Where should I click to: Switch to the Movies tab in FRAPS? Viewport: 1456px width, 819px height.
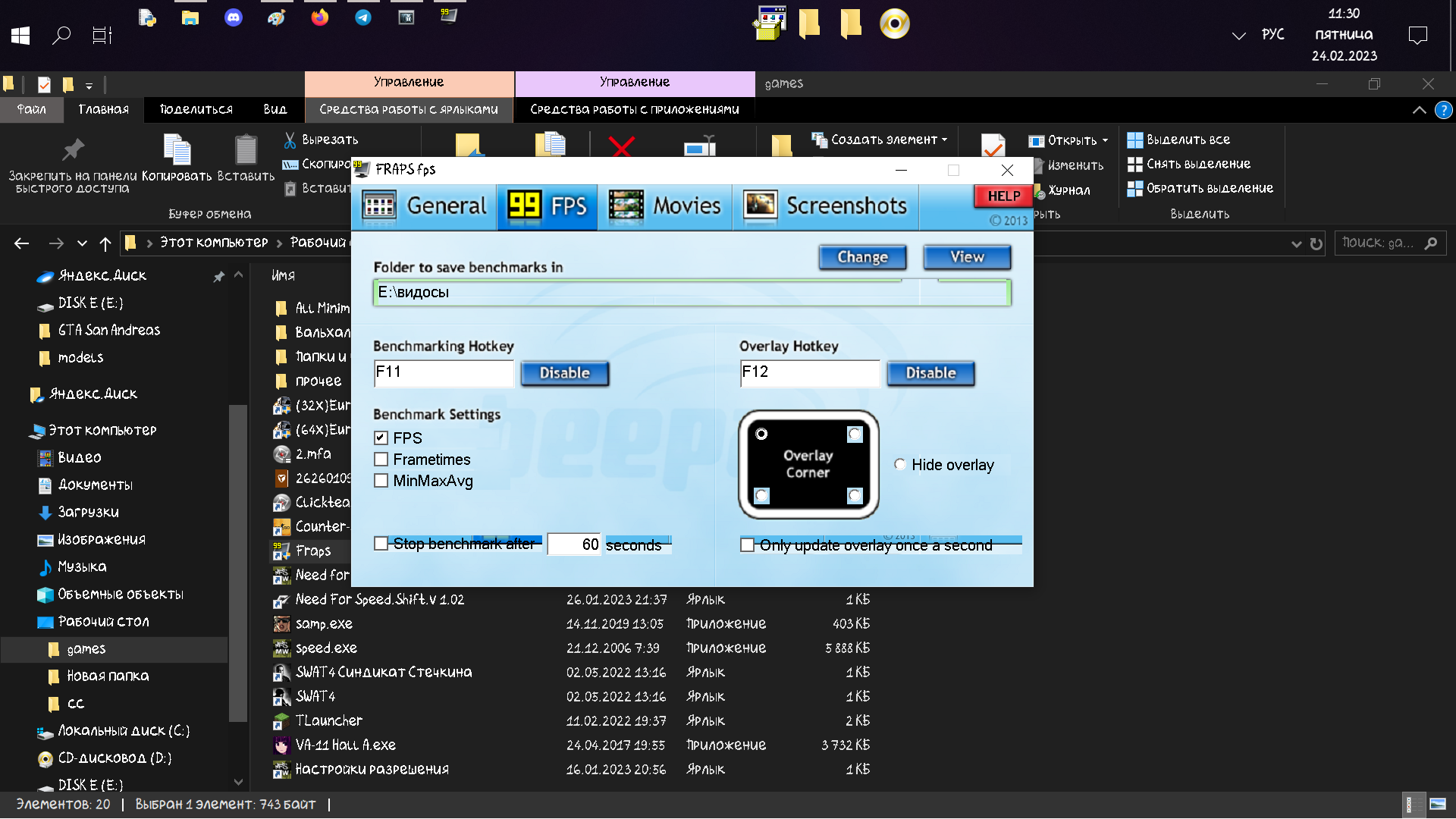tap(665, 206)
